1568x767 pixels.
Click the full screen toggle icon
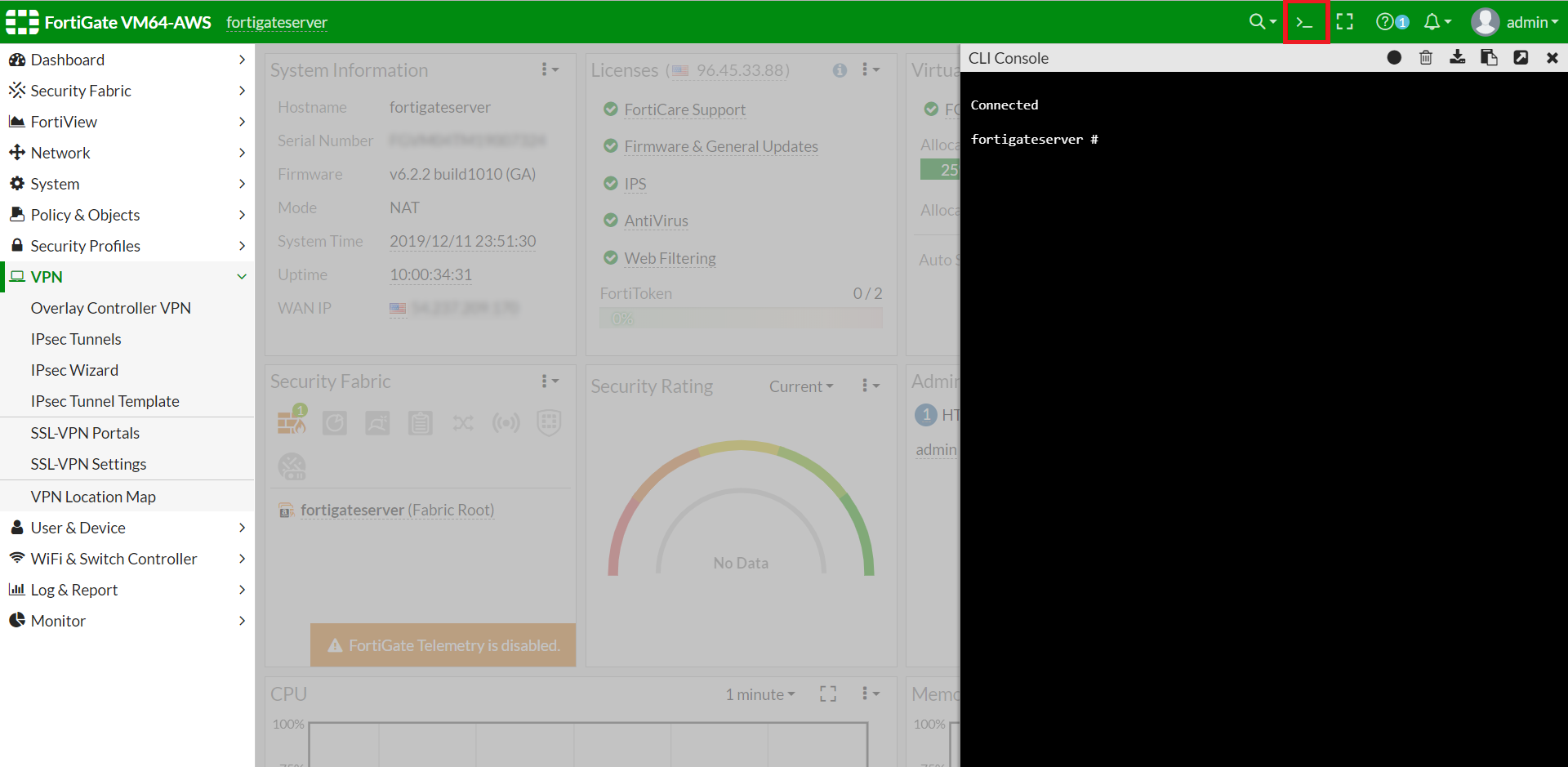pyautogui.click(x=1344, y=22)
